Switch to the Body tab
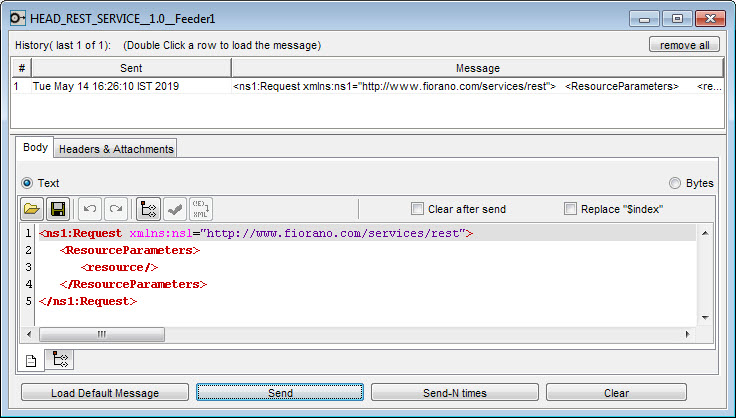The width and height of the screenshot is (736, 418). (x=35, y=147)
